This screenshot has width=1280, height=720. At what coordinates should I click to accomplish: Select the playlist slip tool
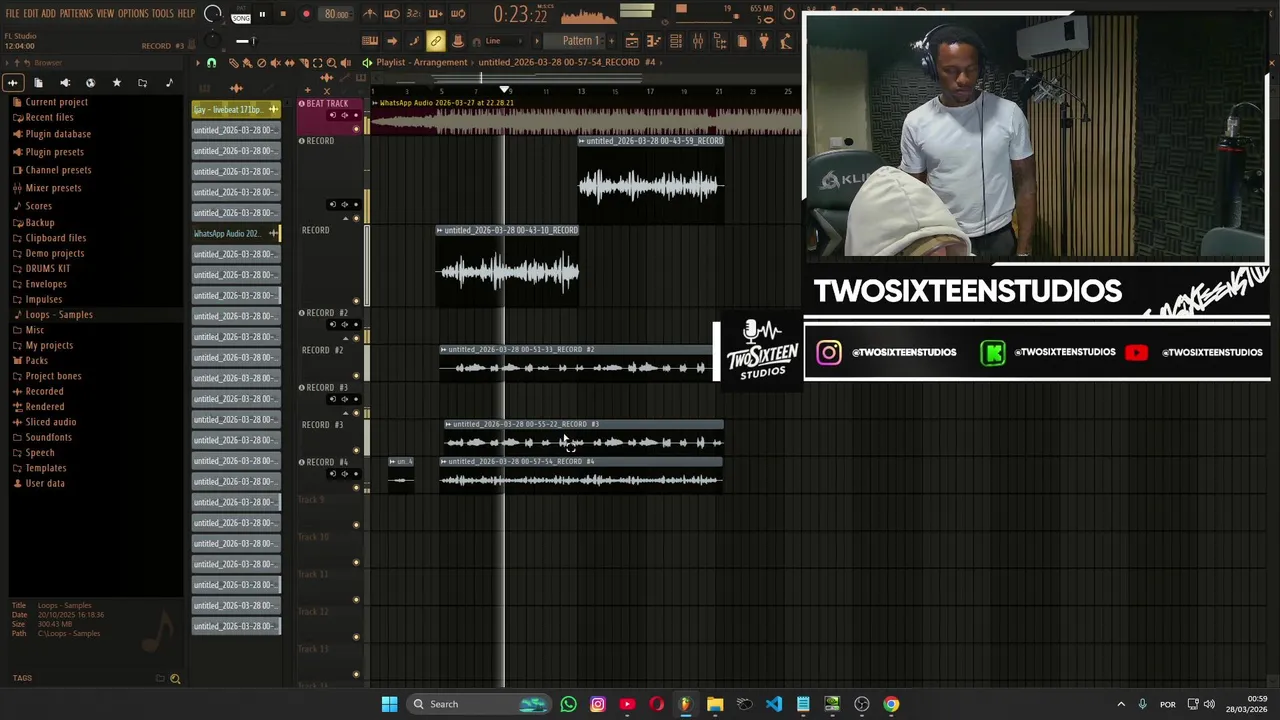[x=289, y=62]
